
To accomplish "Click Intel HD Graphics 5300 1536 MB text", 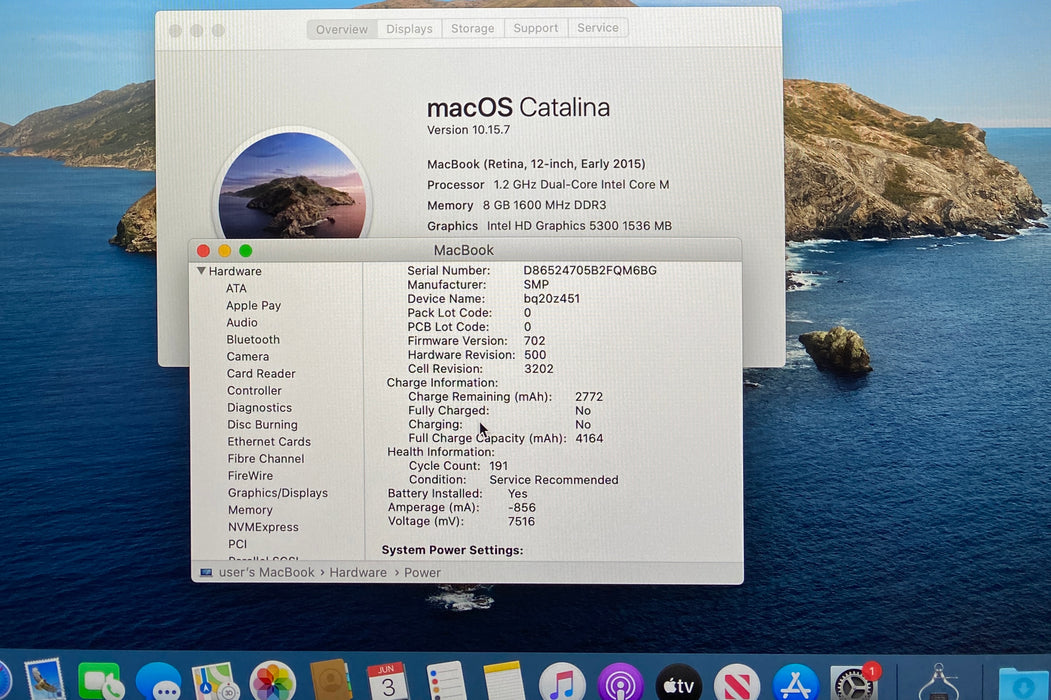I will pos(579,226).
